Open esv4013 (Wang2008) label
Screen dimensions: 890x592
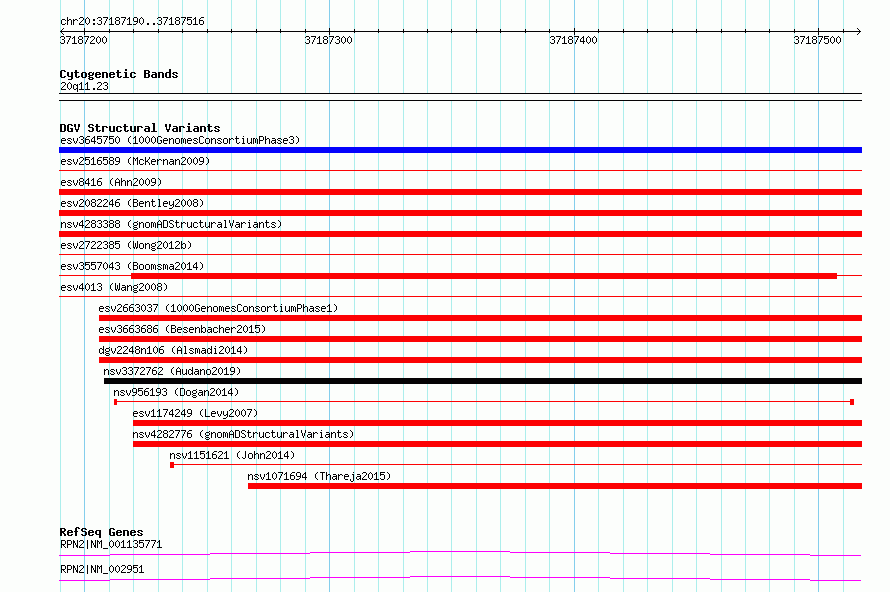click(x=114, y=287)
